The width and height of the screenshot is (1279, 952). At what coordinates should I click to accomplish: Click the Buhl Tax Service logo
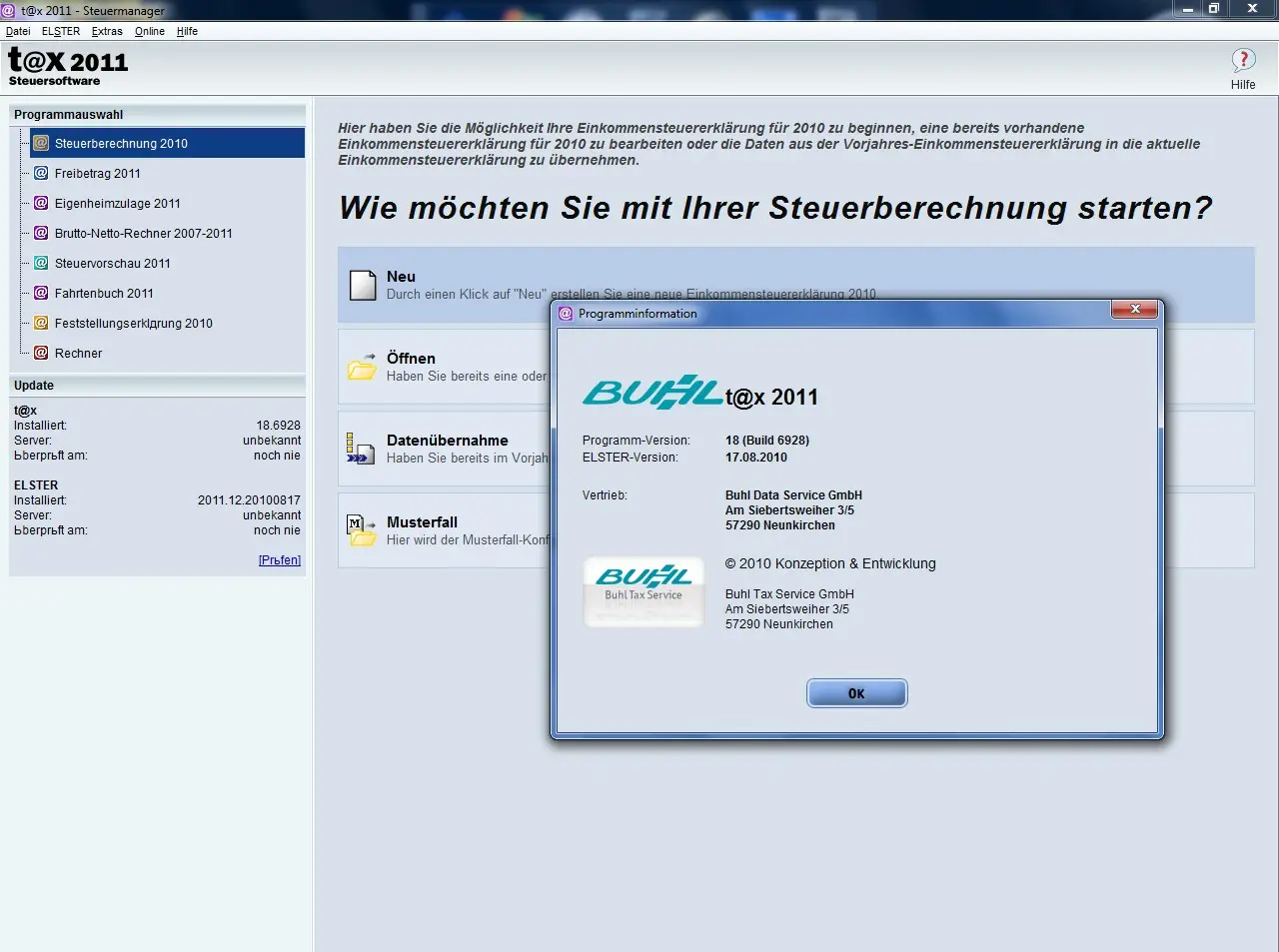tap(643, 592)
